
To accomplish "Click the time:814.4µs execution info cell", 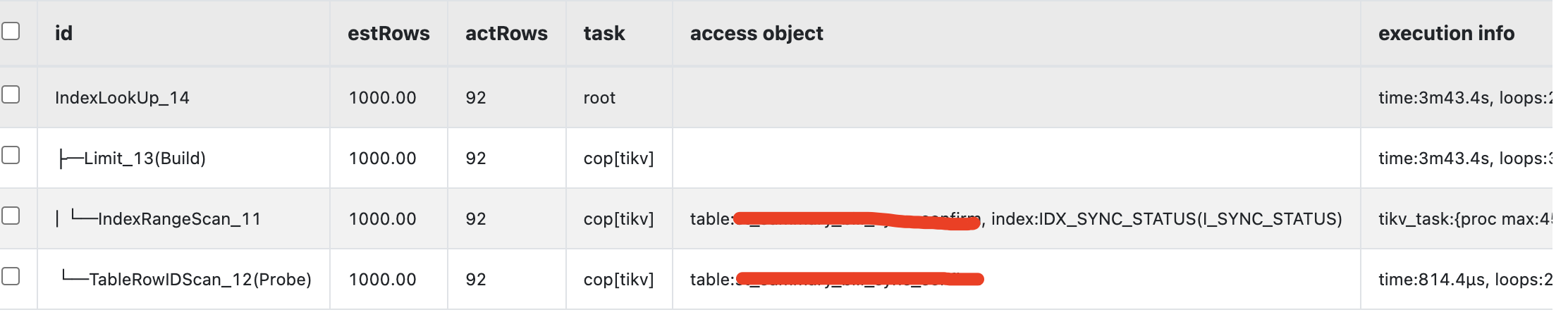I will (x=1464, y=280).
